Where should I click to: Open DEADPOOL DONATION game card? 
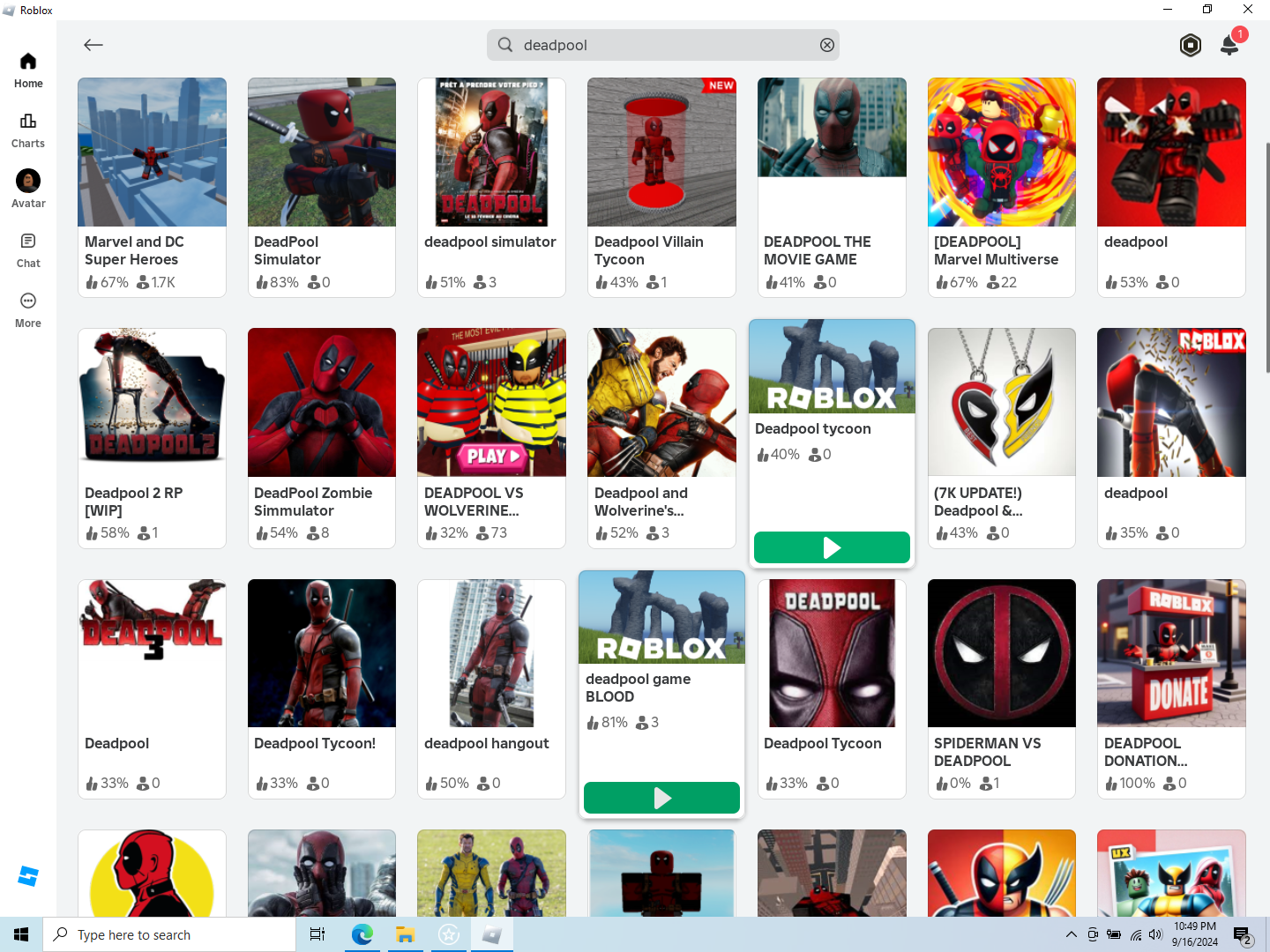click(1171, 689)
